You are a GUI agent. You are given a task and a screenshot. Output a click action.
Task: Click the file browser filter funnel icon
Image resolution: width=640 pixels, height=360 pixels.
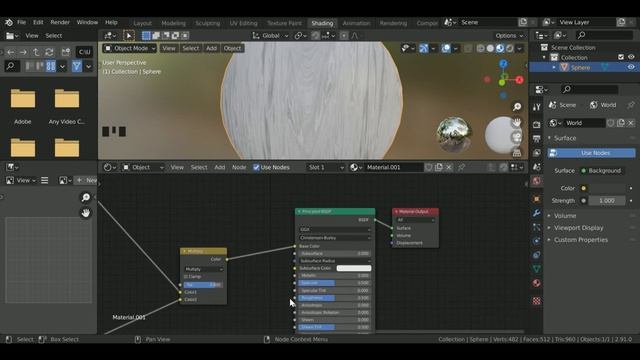[x=77, y=66]
